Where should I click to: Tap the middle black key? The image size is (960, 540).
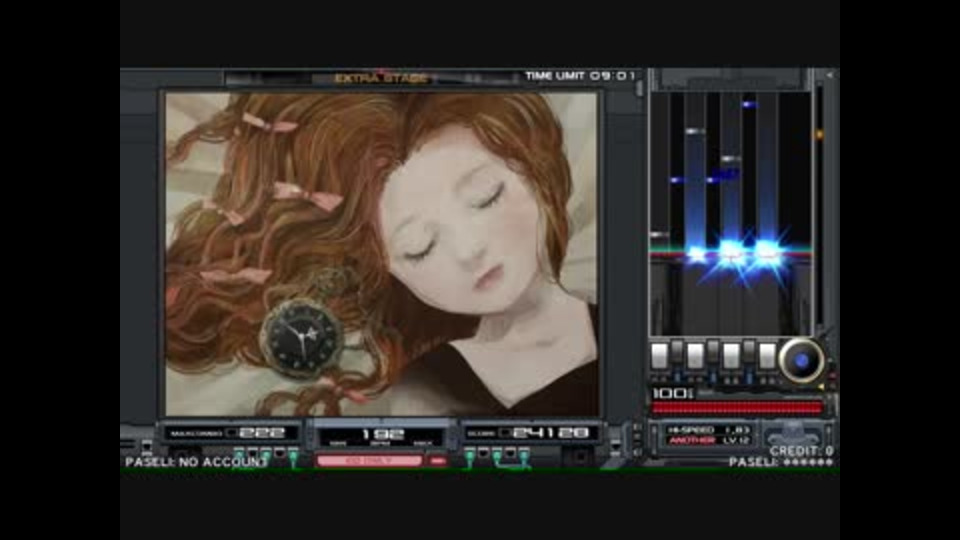coord(713,351)
